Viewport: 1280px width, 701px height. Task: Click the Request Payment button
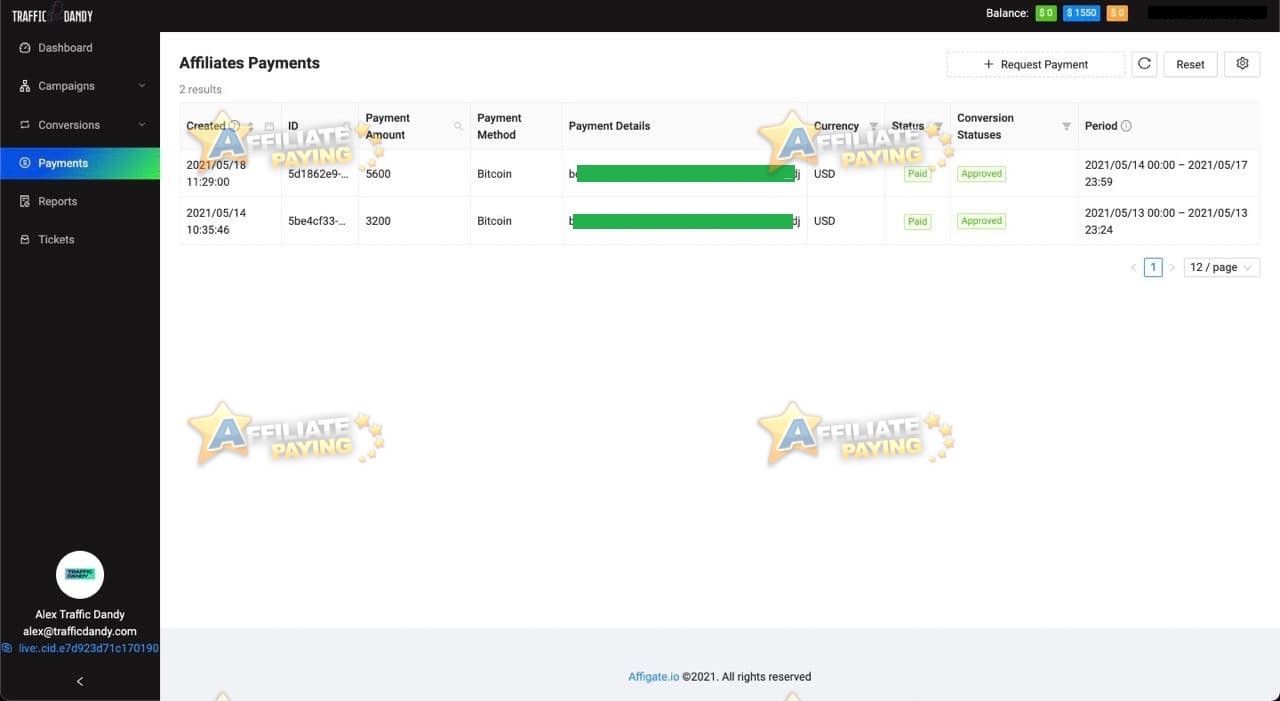tap(1036, 64)
